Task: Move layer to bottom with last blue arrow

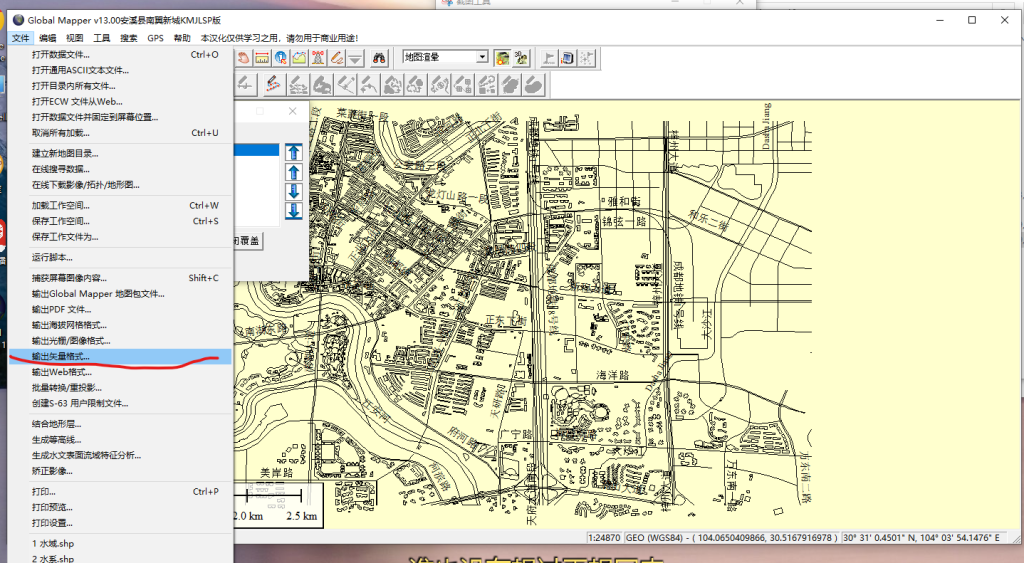Action: [x=294, y=211]
